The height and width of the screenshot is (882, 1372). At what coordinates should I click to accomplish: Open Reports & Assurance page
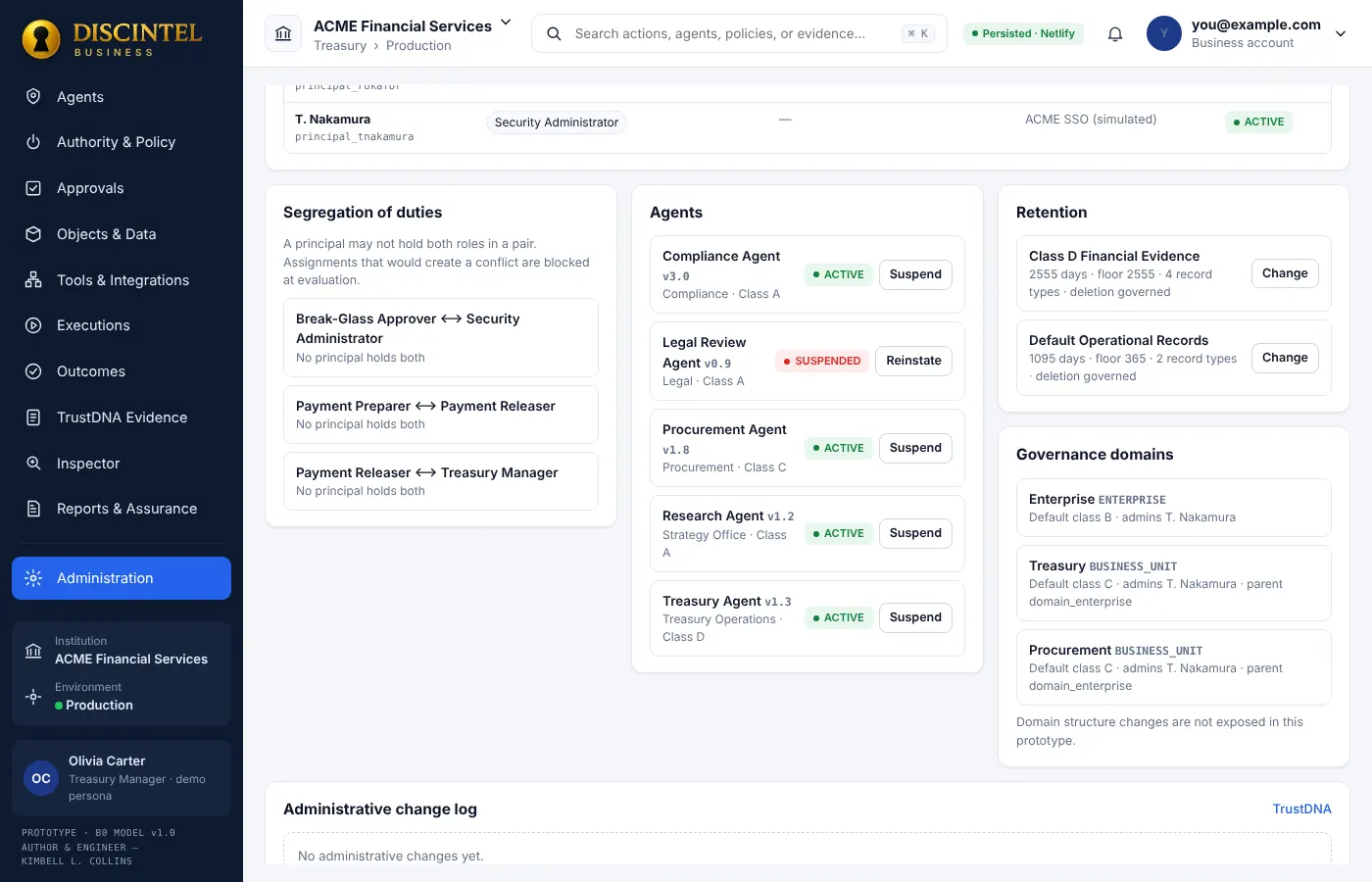pos(122,509)
